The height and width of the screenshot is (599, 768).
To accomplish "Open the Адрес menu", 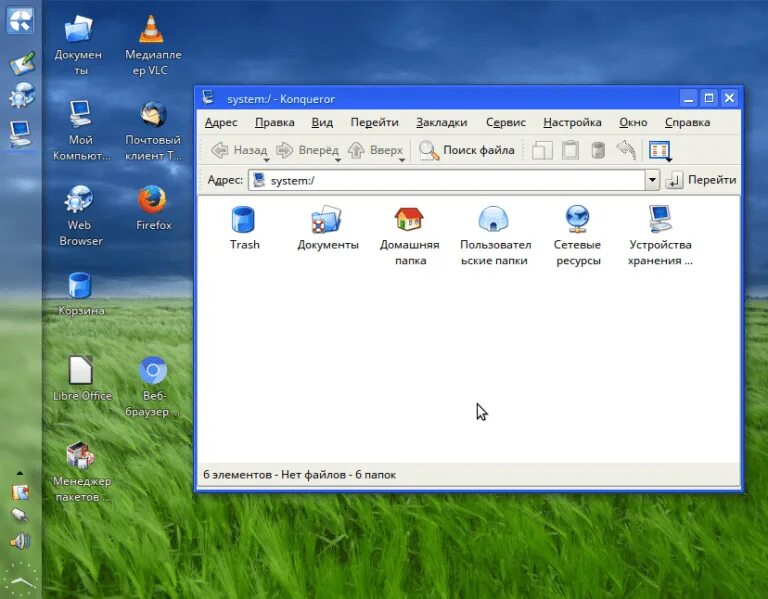I will coord(221,122).
